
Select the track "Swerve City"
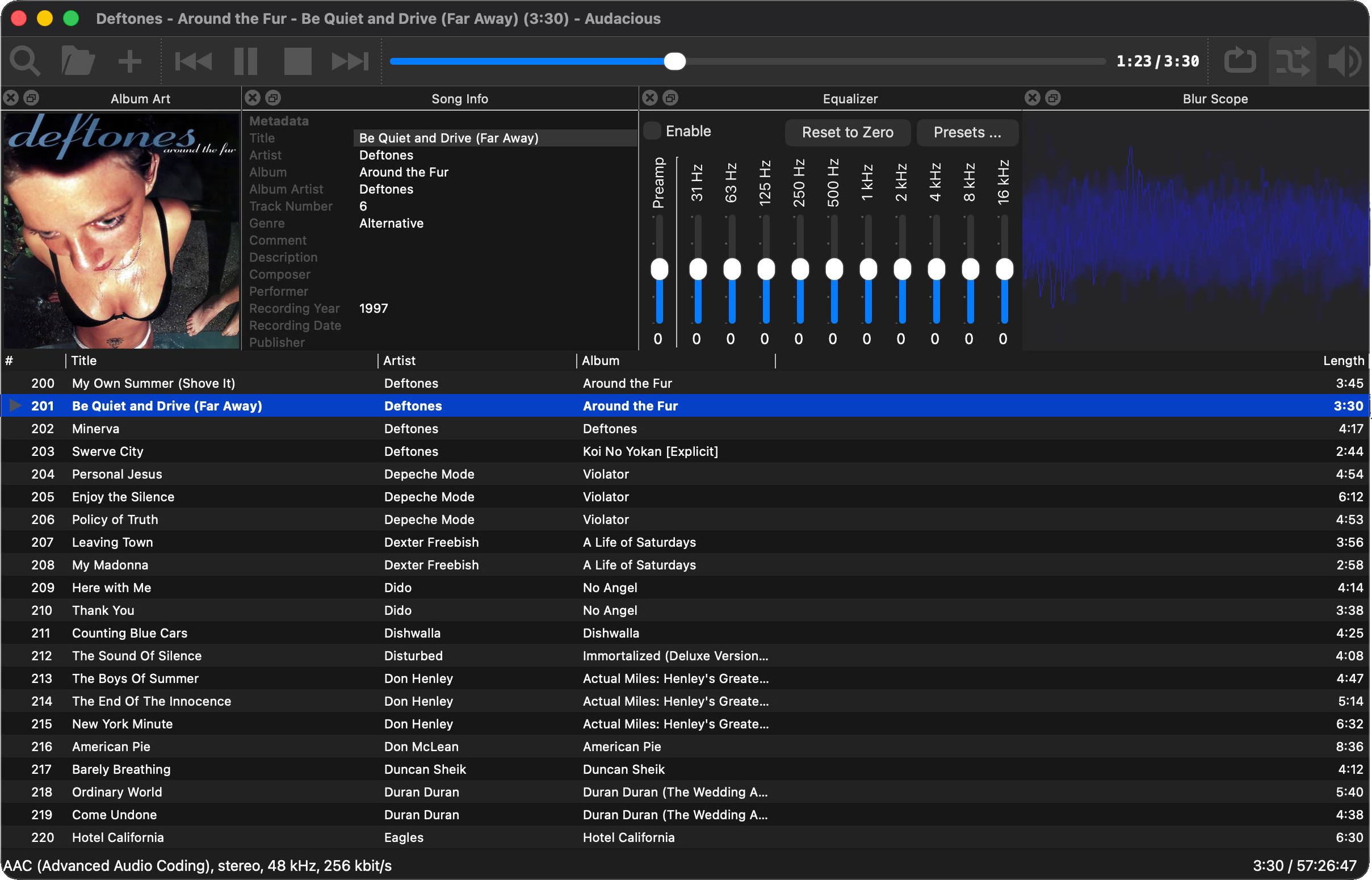685,452
